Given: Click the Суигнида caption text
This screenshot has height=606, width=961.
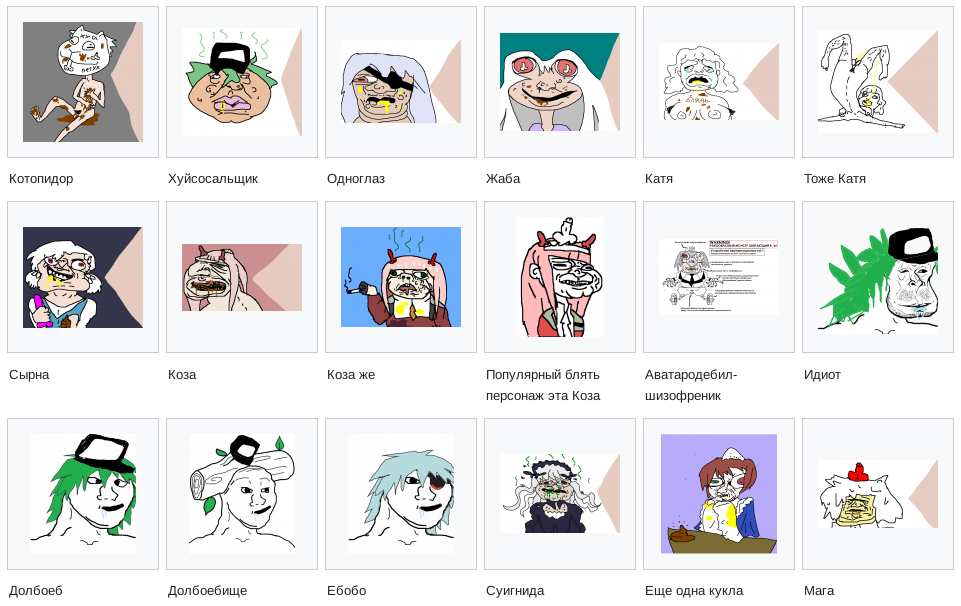Looking at the screenshot, I should pos(515,591).
